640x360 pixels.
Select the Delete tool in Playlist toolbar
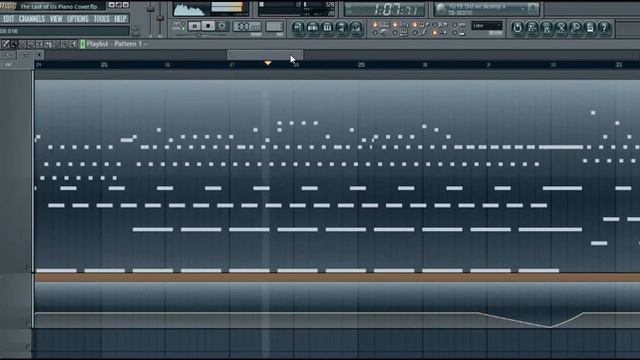point(23,44)
